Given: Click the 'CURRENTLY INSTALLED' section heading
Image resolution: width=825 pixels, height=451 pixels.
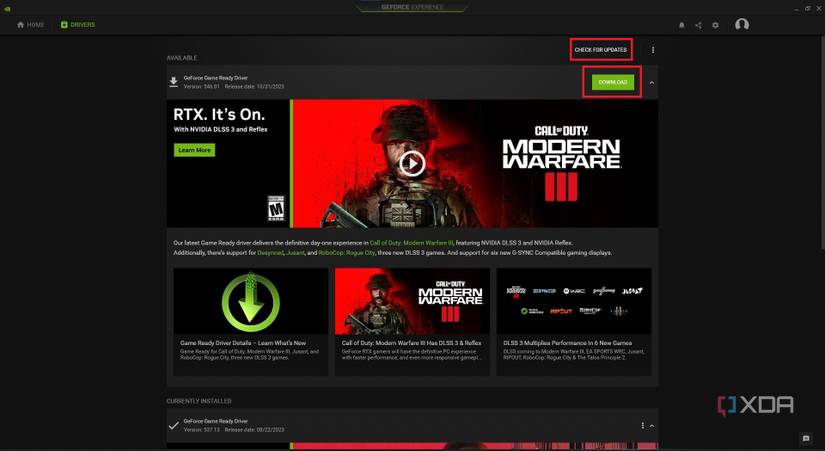Looking at the screenshot, I should (x=199, y=401).
